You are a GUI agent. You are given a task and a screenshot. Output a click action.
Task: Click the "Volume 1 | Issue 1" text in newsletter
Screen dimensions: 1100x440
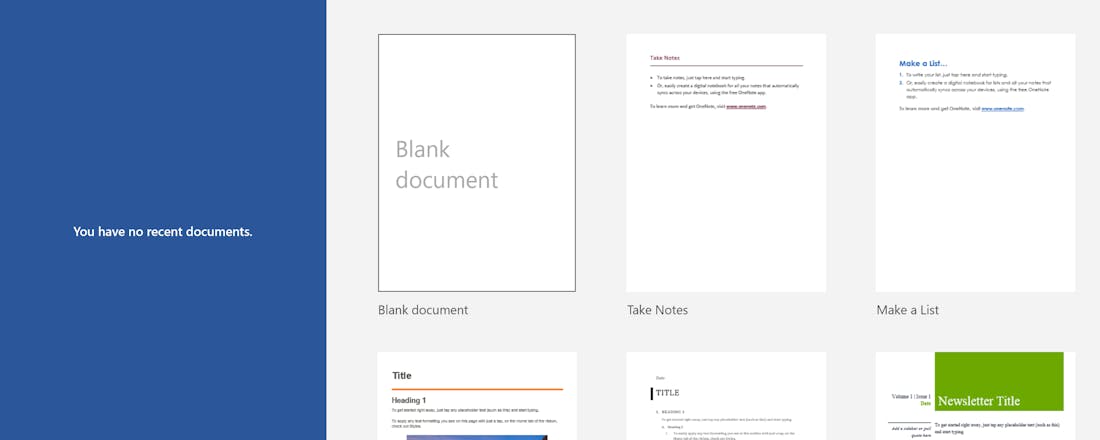[911, 396]
